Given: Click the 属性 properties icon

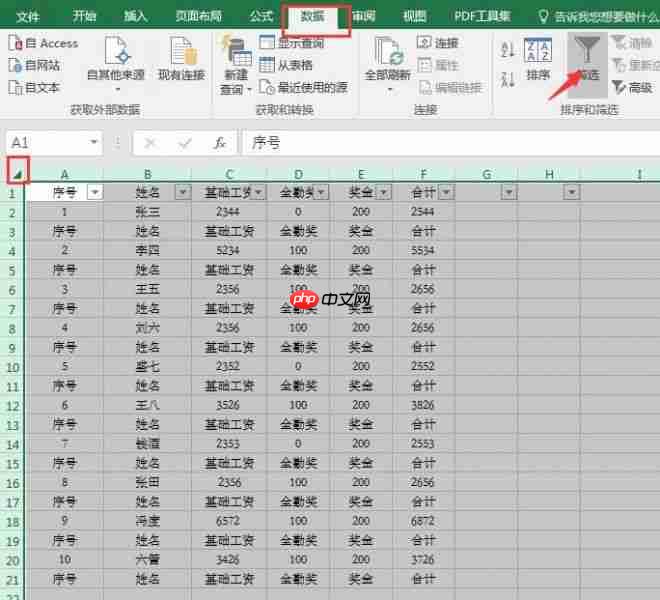Looking at the screenshot, I should pos(424,65).
